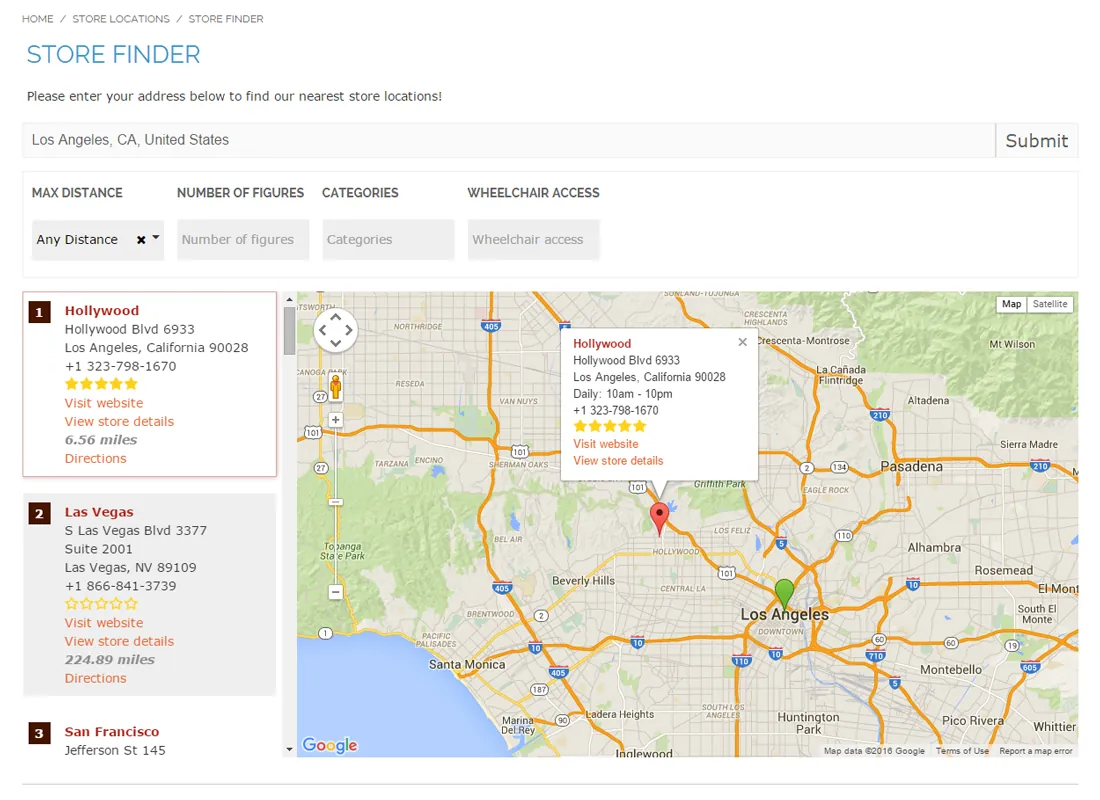Click the Submit button
Screen dimensions: 1100x800
point(1036,140)
